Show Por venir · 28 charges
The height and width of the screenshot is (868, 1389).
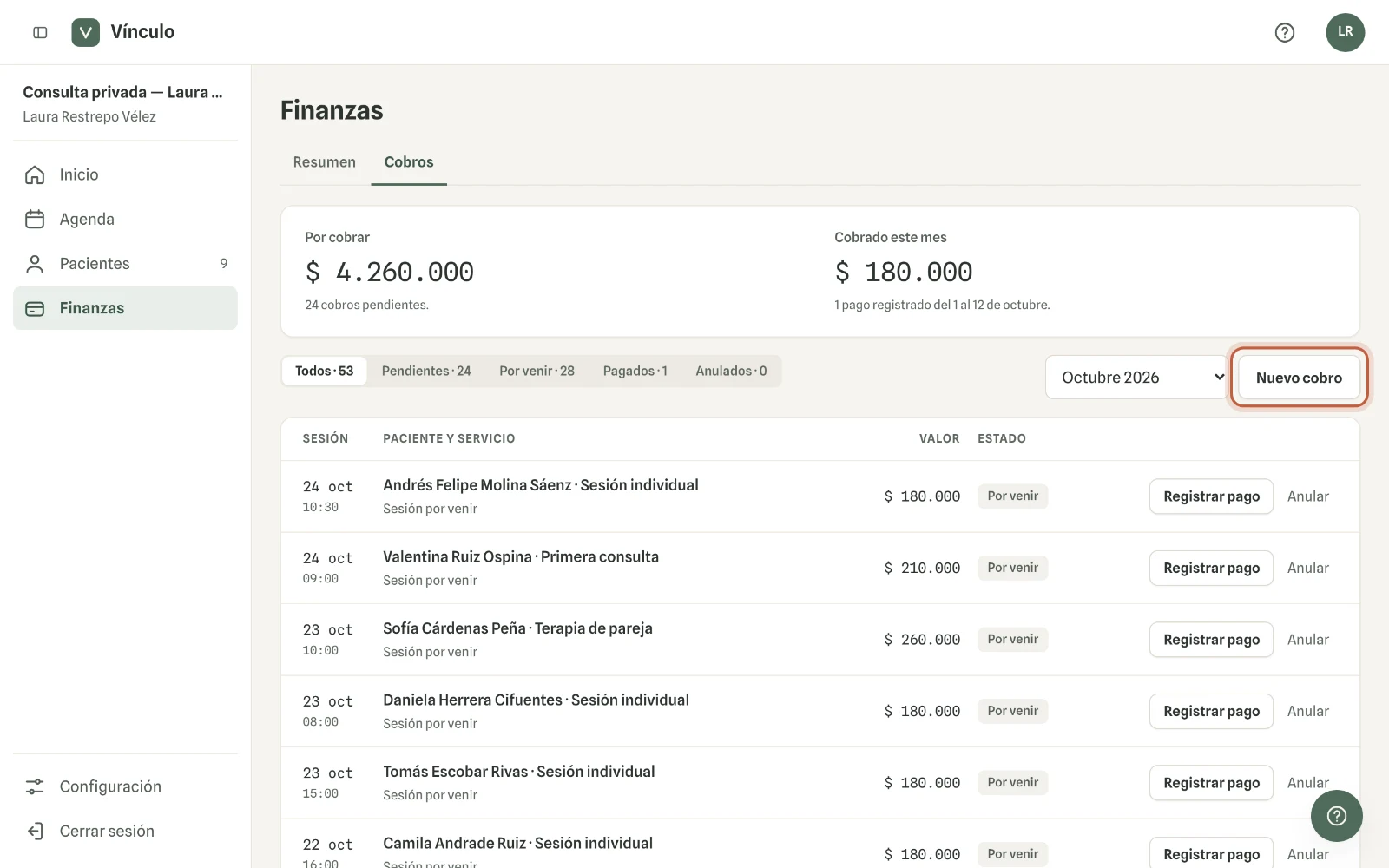click(x=537, y=371)
